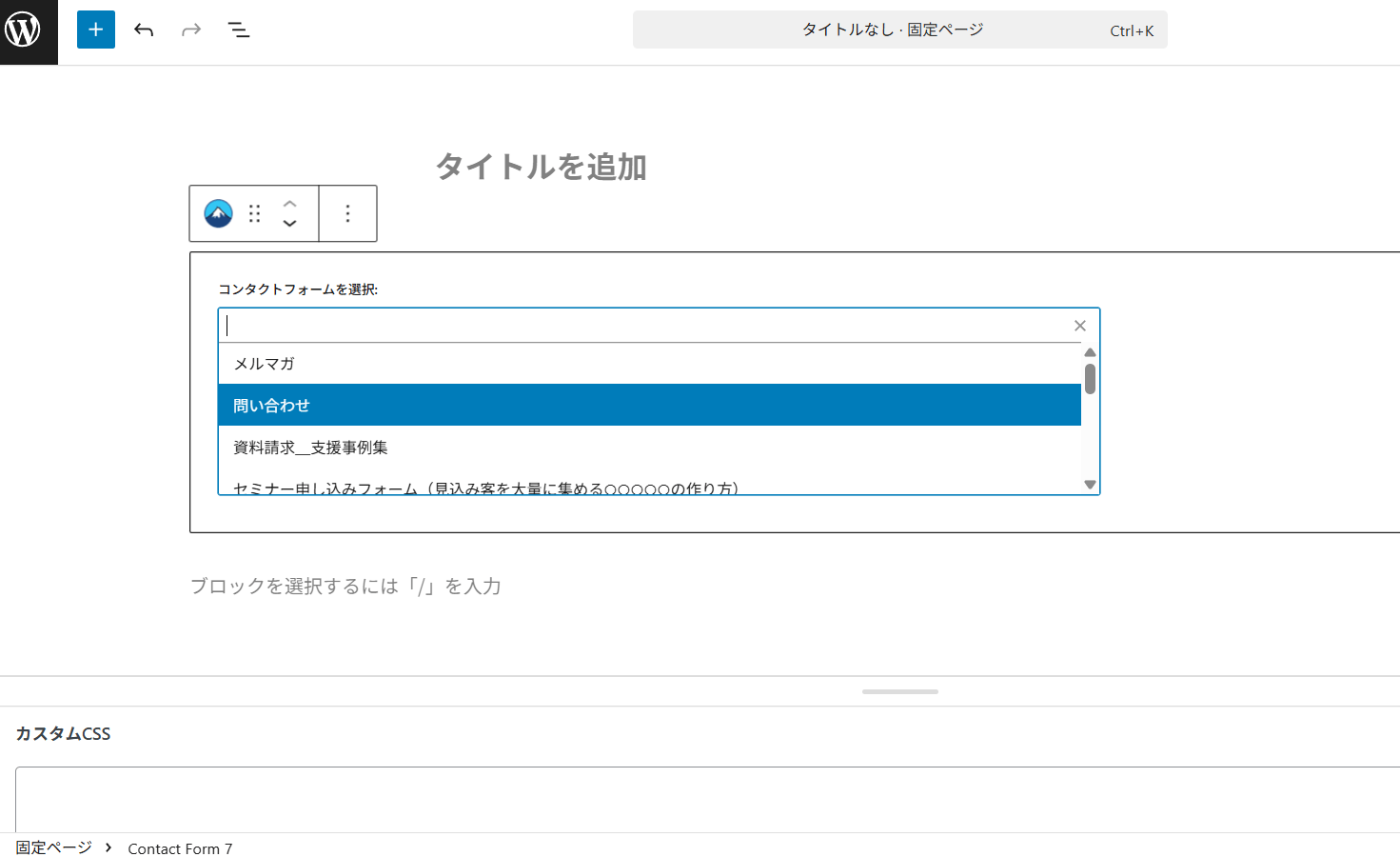Click the カスタムCSS text area
1400x857 pixels.
point(704,798)
